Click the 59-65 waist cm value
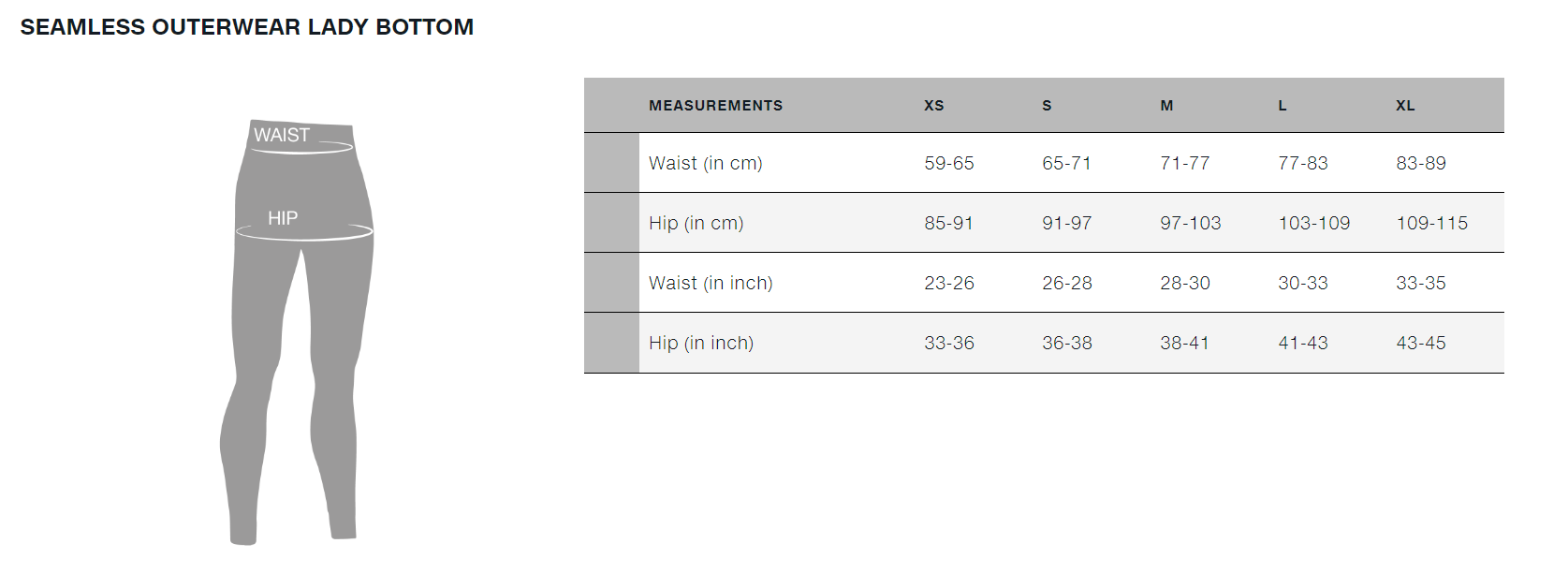The image size is (1568, 573). 949,163
